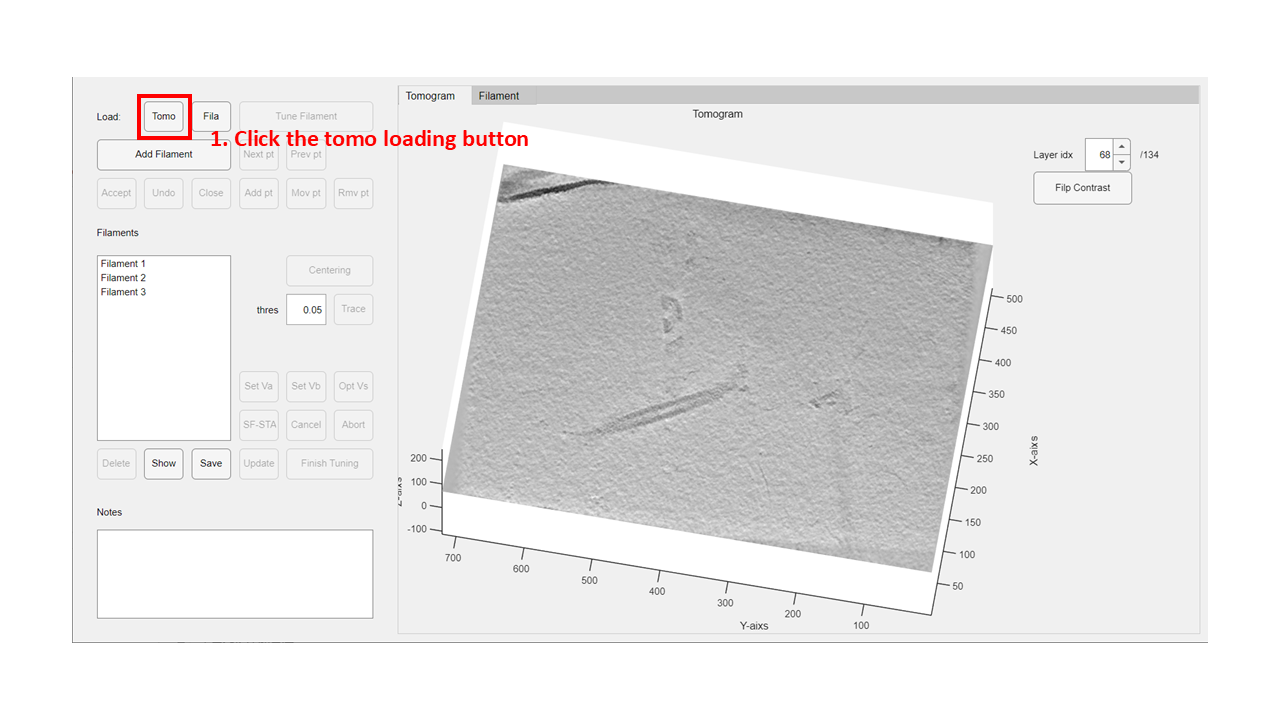Click inside the Notes text area
This screenshot has width=1280, height=720.
point(235,574)
